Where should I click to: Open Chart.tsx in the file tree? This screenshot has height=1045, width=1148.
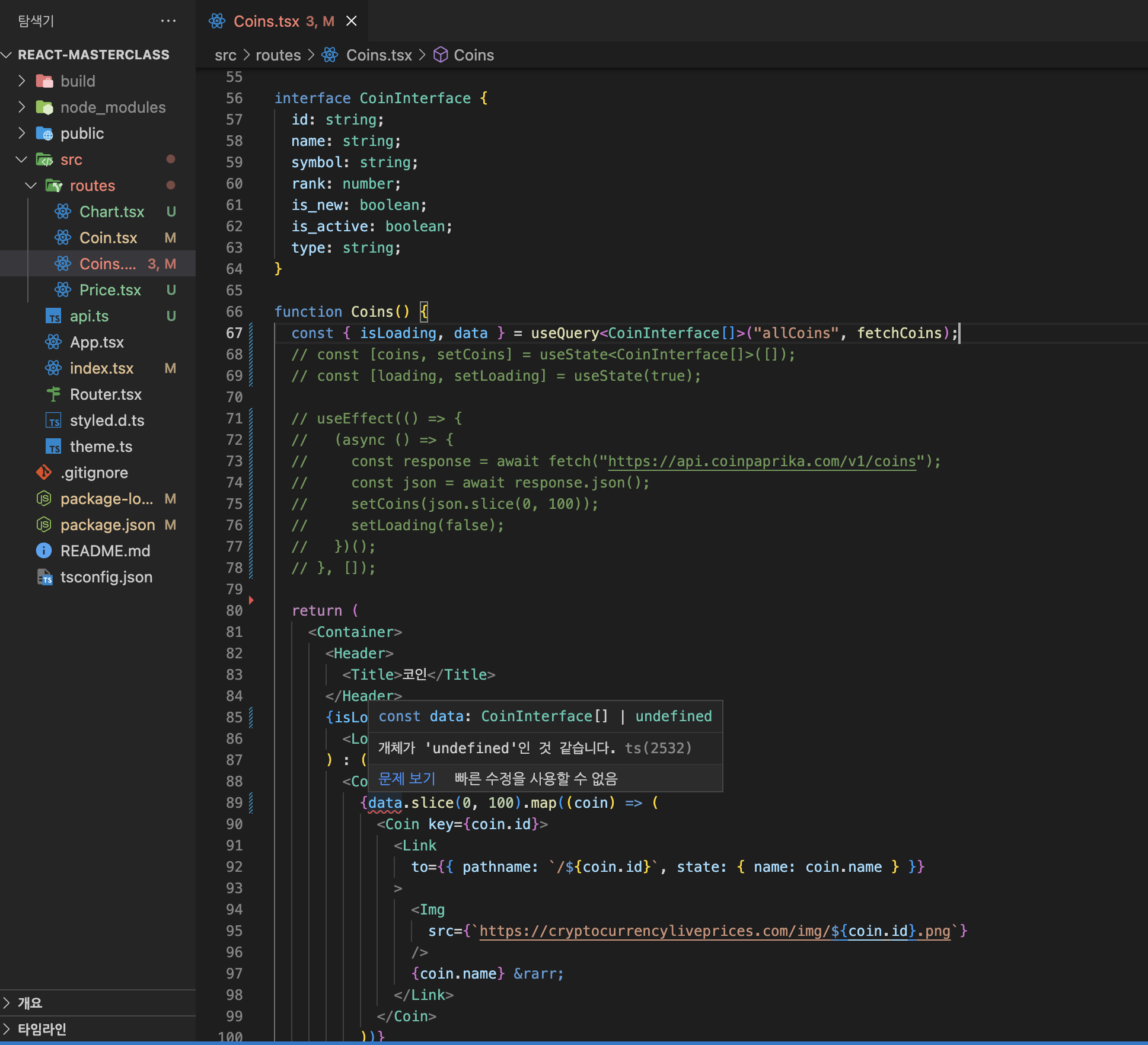(111, 212)
